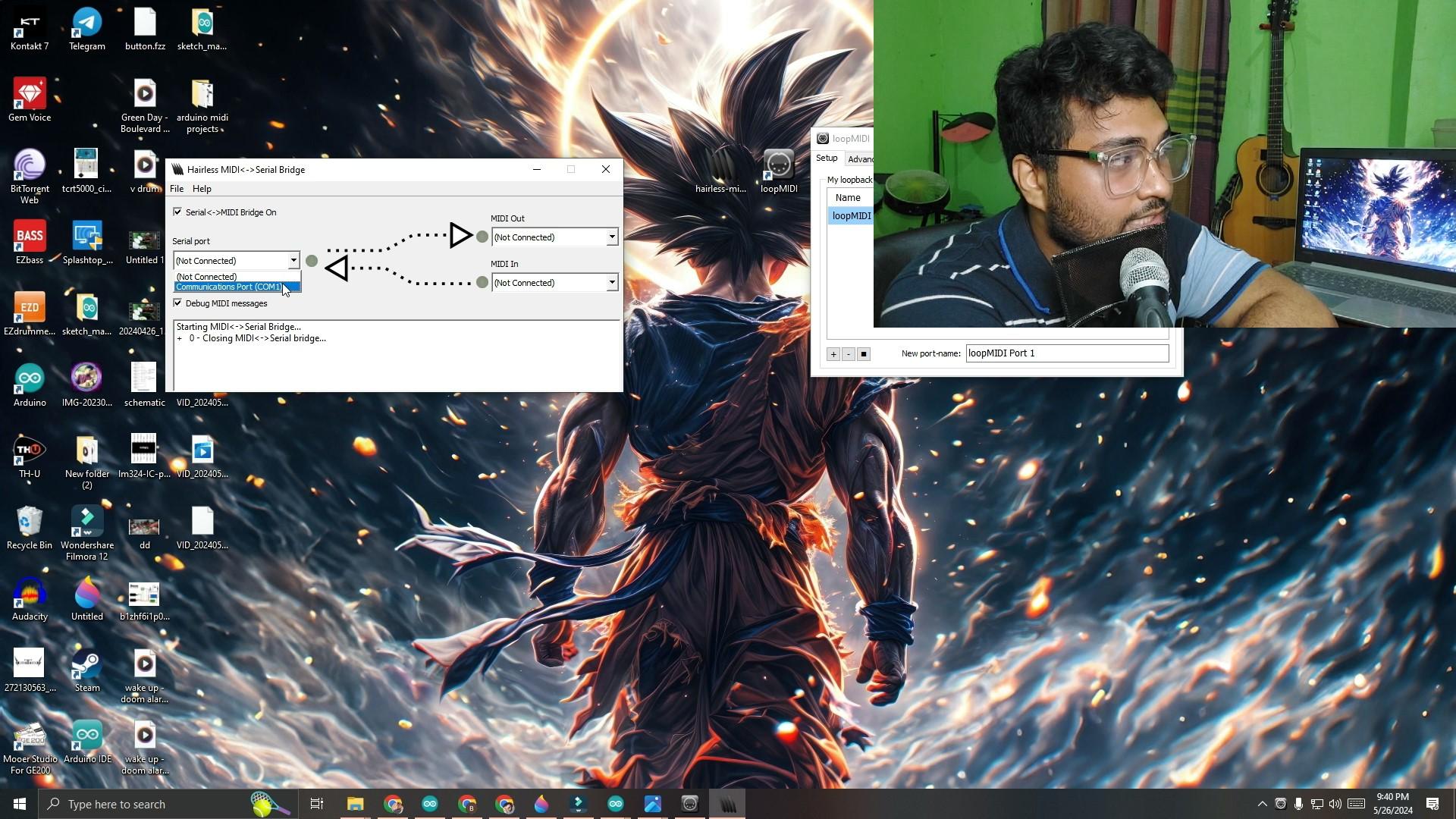Open Task View from taskbar

317,804
